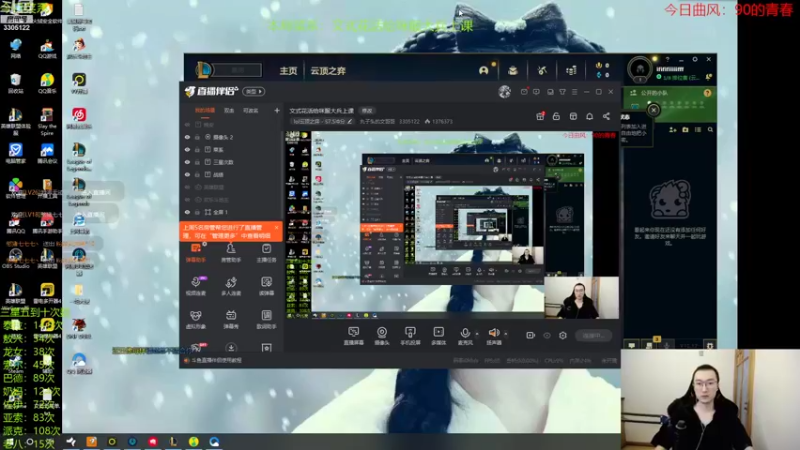
Task: Click the share icon in 直播伴侣
Action: click(606, 116)
